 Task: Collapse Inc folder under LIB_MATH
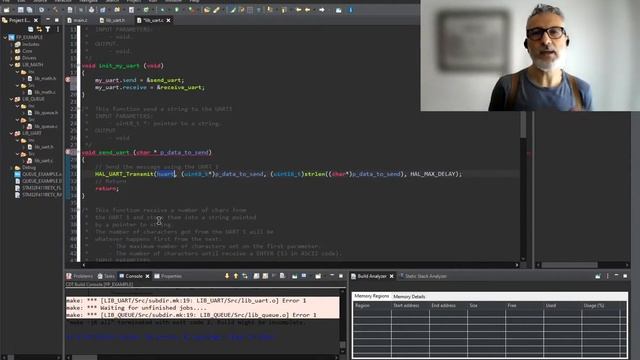[17, 71]
